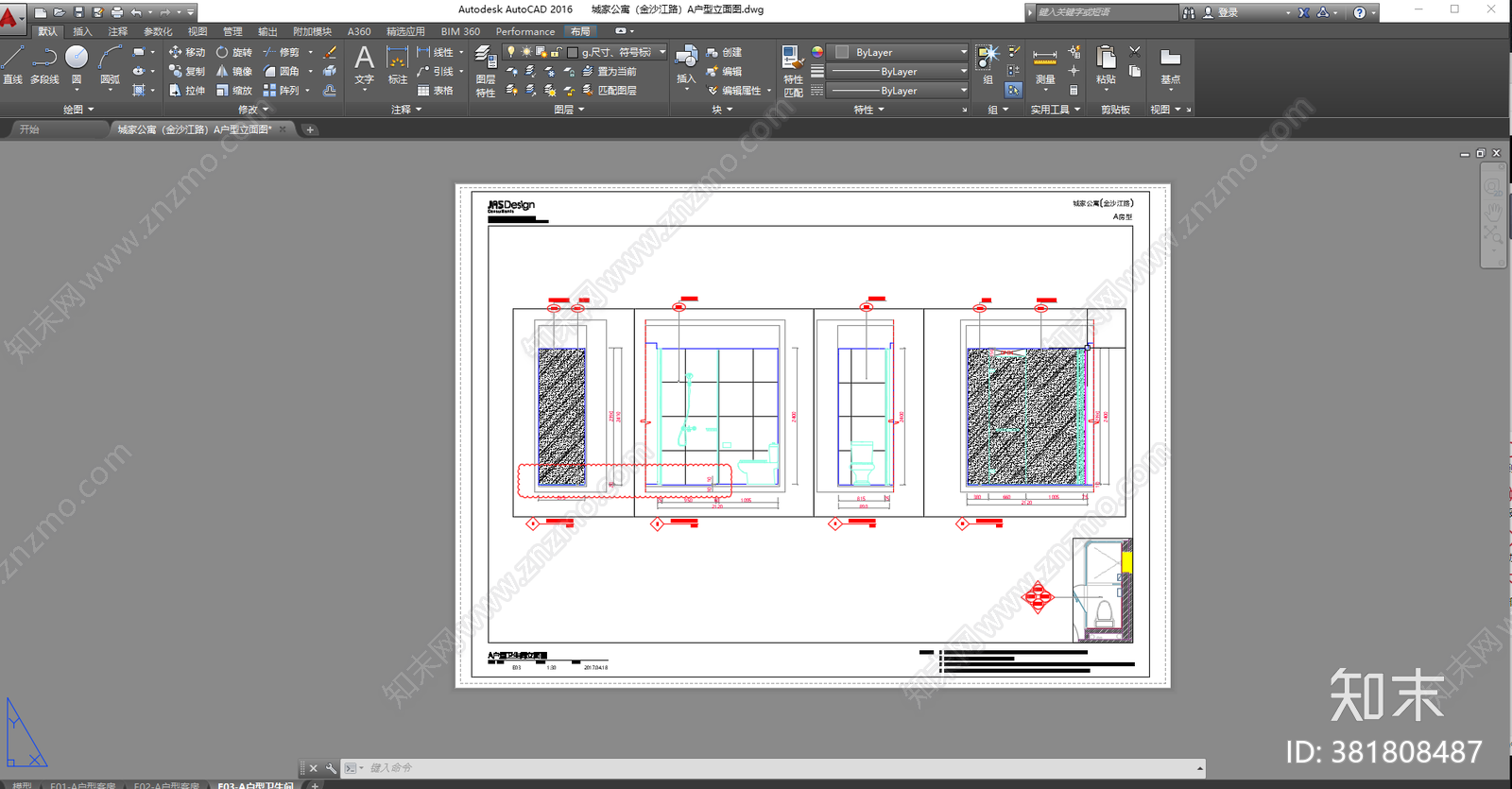The width and height of the screenshot is (1512, 789).
Task: Click the Erase tool icon
Action: pos(330,52)
